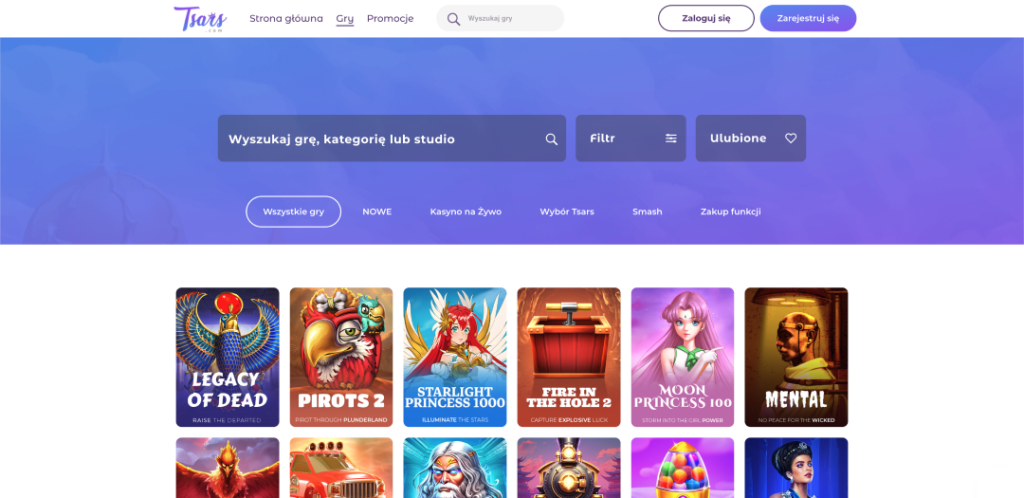Select the NOWE category tab
Image resolution: width=1024 pixels, height=498 pixels.
coord(377,211)
